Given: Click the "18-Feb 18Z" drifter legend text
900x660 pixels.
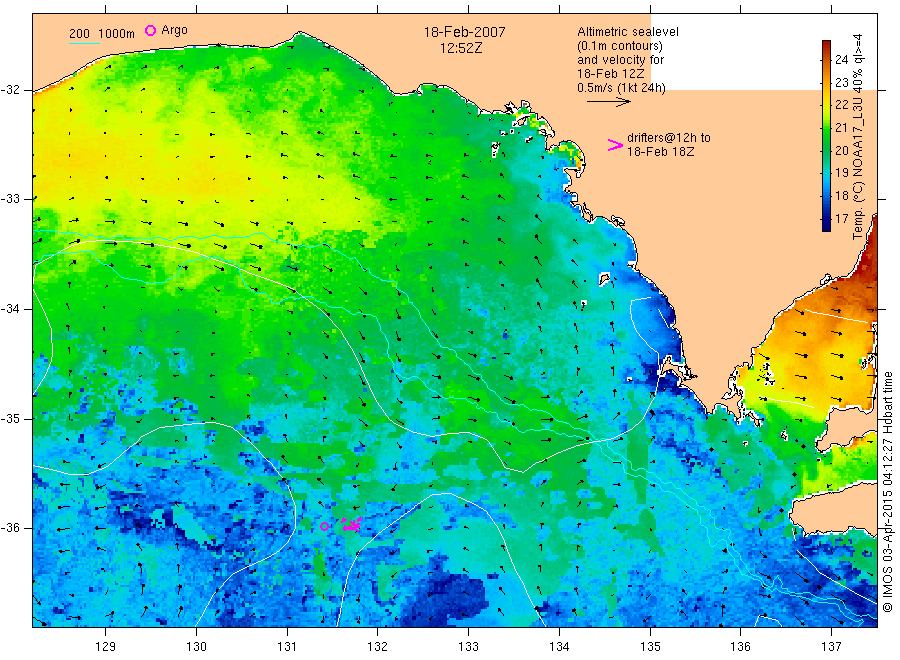Looking at the screenshot, I should (x=661, y=152).
